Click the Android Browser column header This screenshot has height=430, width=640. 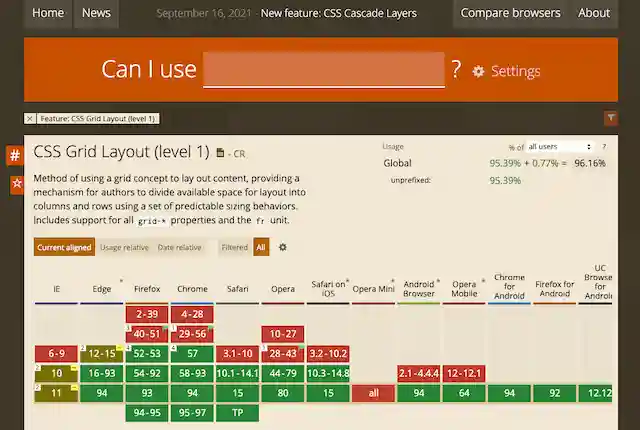click(x=419, y=288)
